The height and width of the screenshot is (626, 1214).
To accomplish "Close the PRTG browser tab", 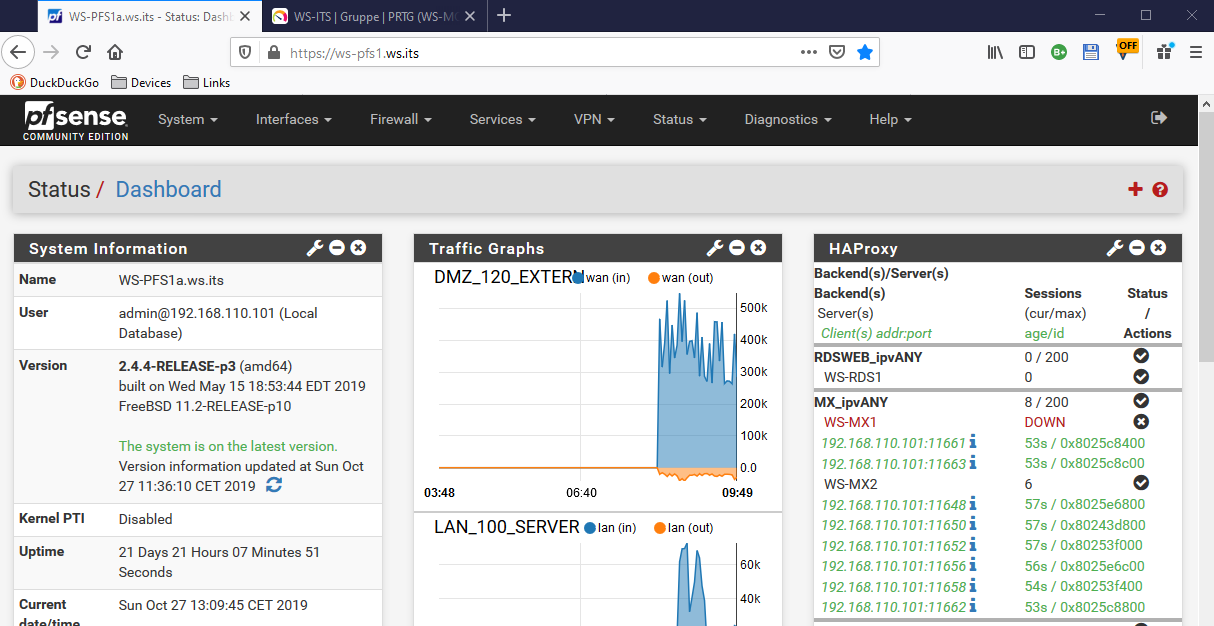I will click(470, 16).
